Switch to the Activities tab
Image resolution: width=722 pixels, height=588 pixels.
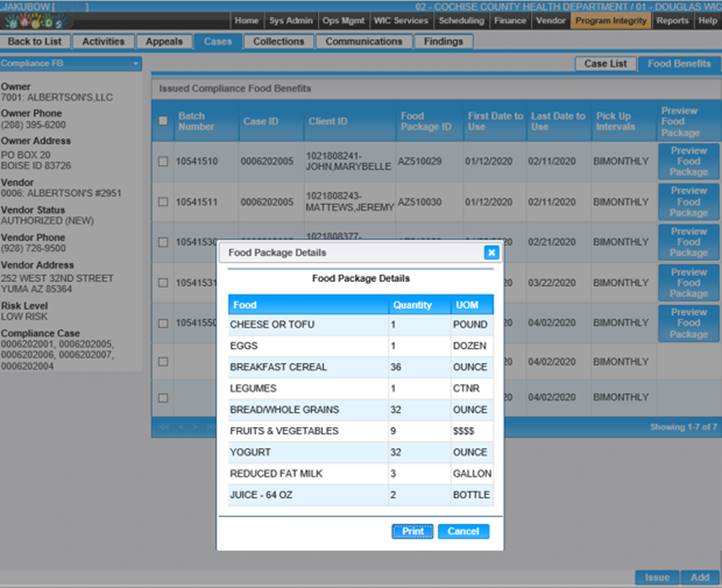pyautogui.click(x=103, y=41)
